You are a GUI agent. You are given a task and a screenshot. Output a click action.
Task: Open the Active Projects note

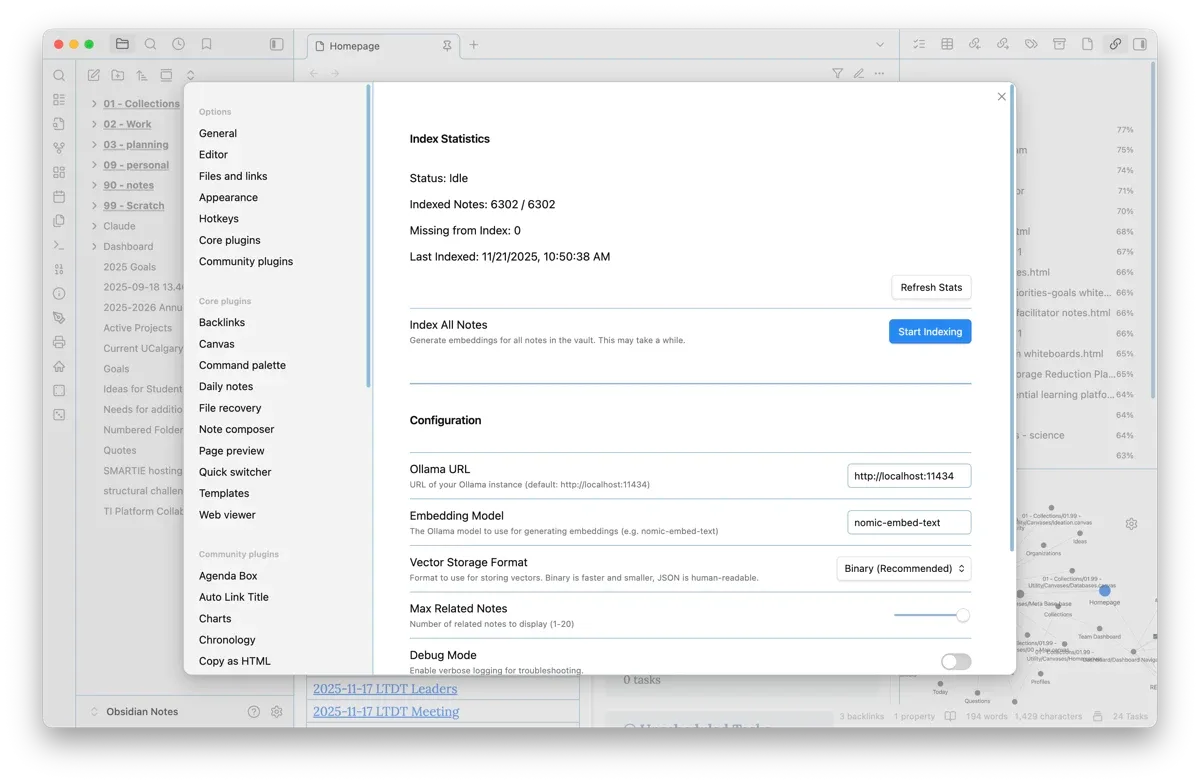tap(138, 328)
